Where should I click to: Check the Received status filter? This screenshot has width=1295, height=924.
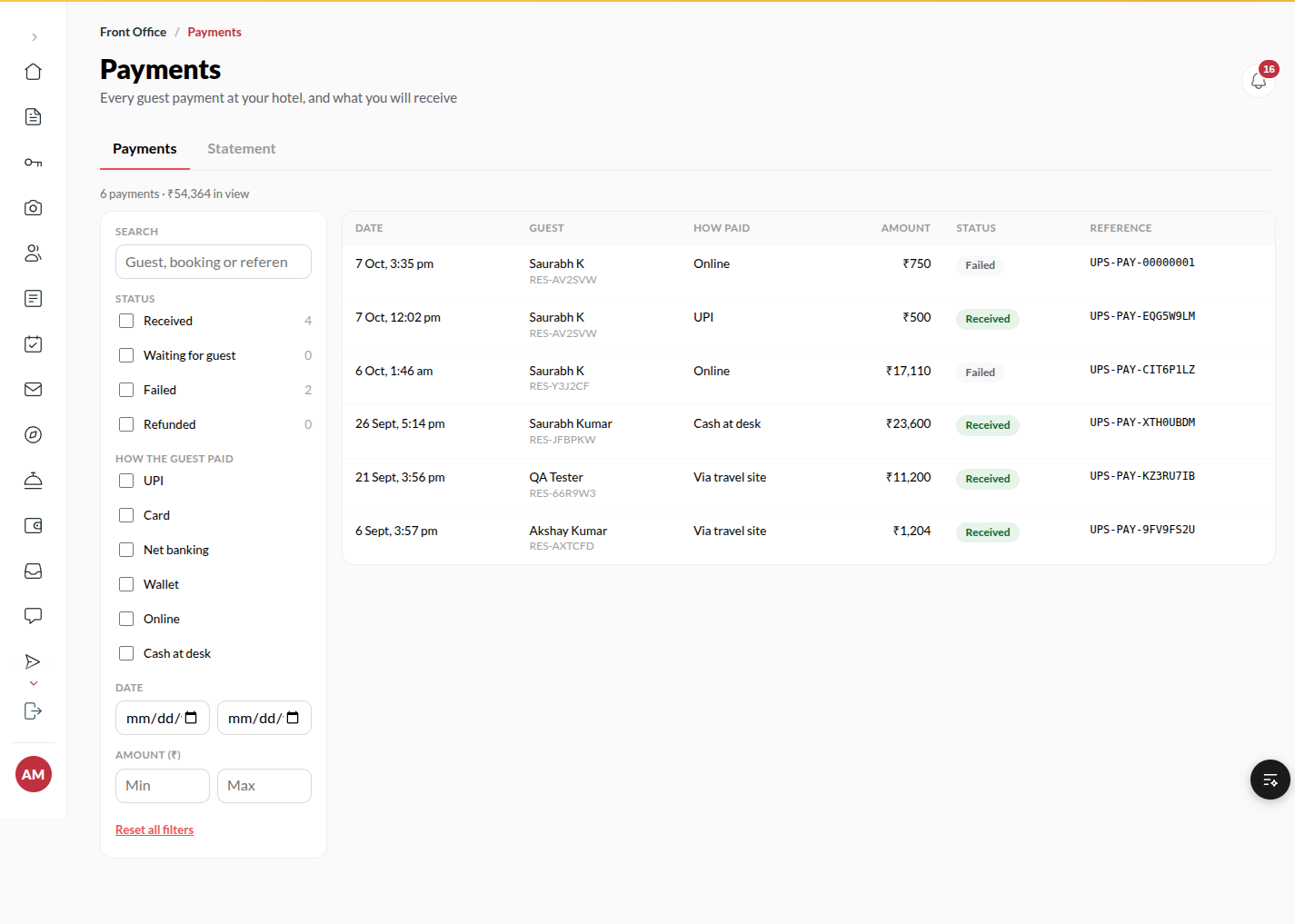(126, 321)
